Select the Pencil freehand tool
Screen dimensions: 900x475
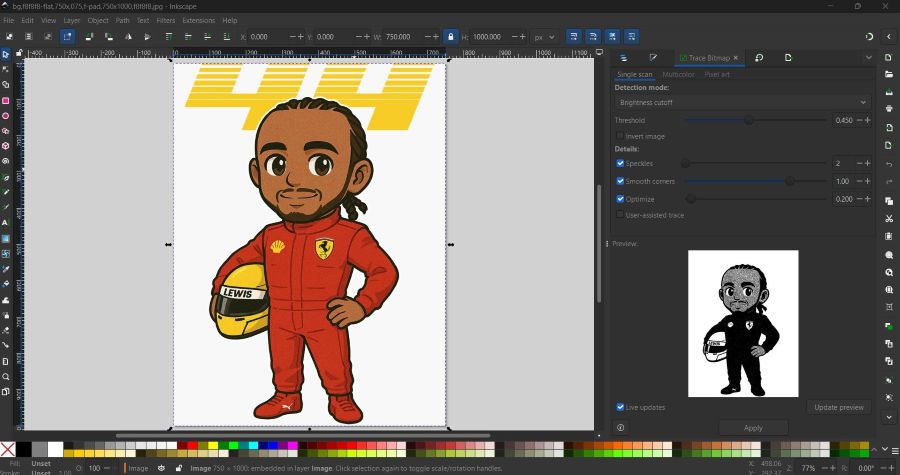point(6,192)
